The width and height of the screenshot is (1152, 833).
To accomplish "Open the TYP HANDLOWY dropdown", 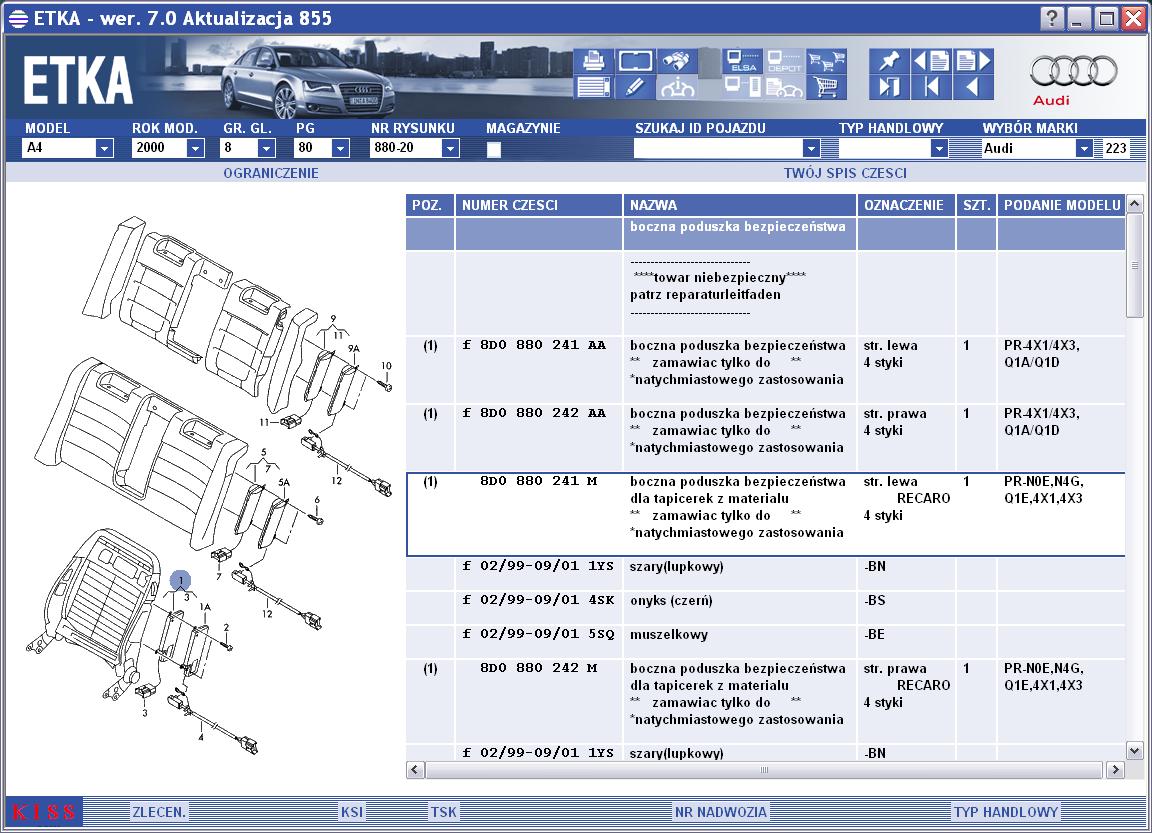I will [x=938, y=148].
